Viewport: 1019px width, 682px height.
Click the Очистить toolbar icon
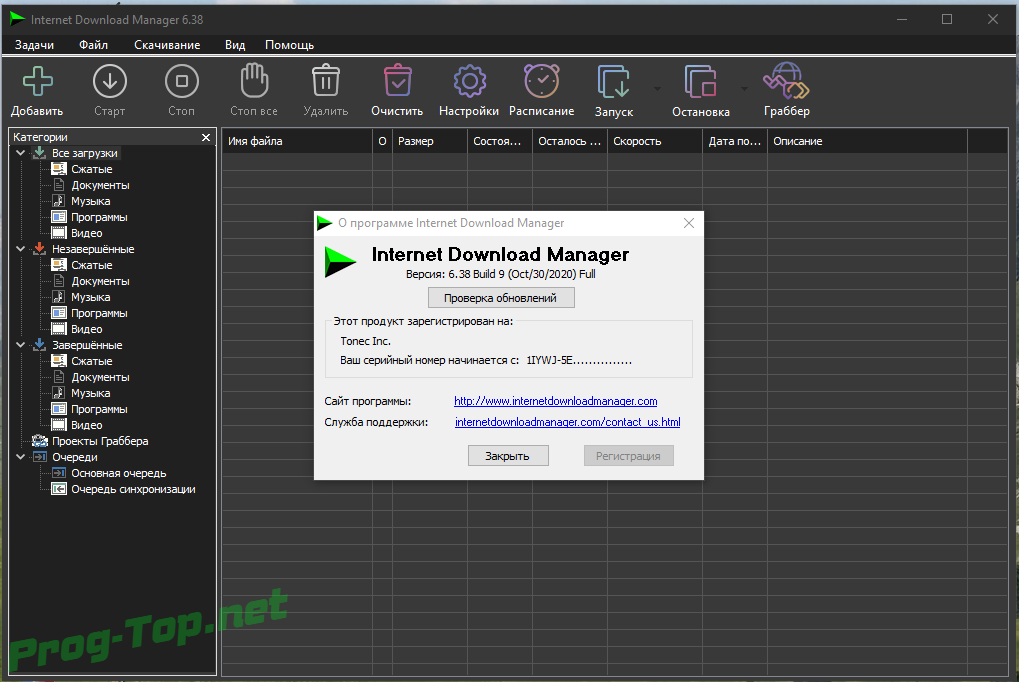tap(397, 81)
